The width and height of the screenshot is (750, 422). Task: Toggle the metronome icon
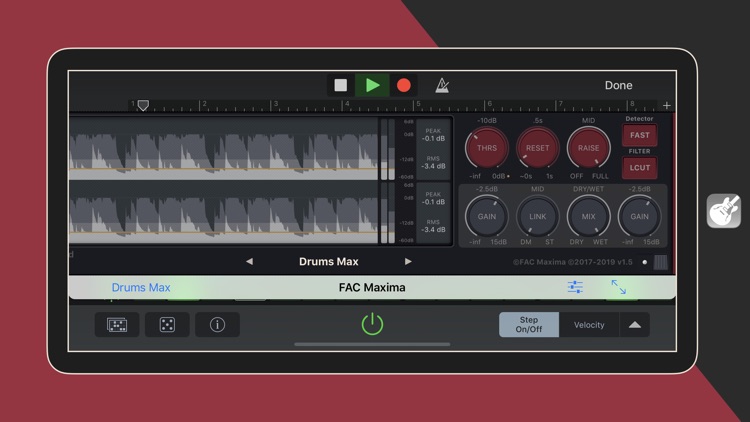[x=442, y=85]
